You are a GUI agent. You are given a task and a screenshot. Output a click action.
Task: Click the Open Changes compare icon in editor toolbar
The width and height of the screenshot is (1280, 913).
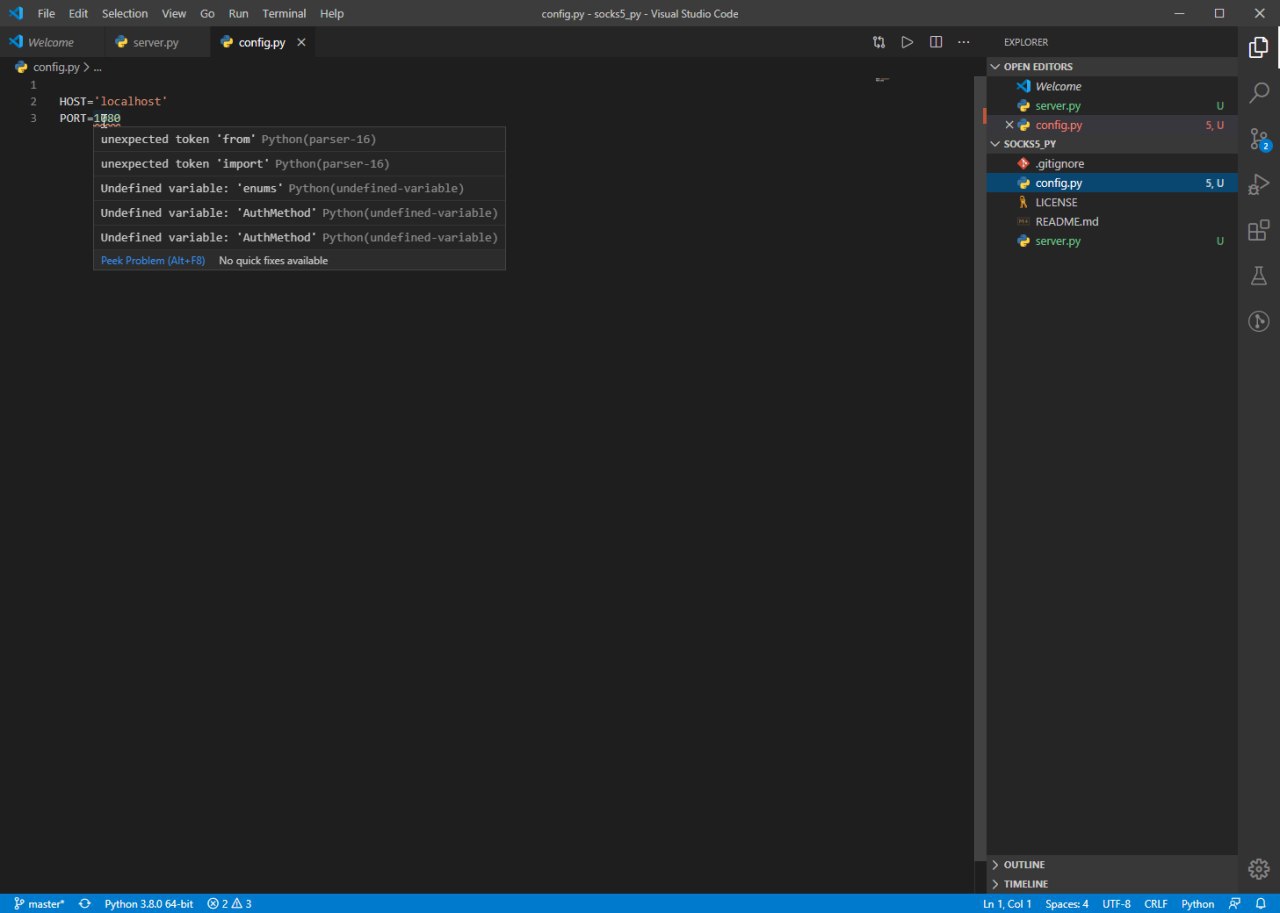(x=878, y=42)
